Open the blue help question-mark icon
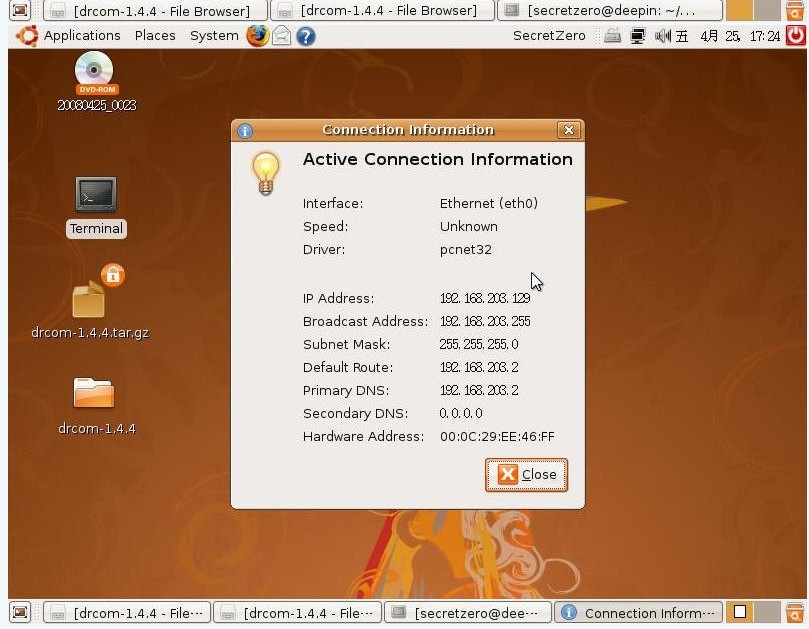This screenshot has width=809, height=629. [x=306, y=36]
